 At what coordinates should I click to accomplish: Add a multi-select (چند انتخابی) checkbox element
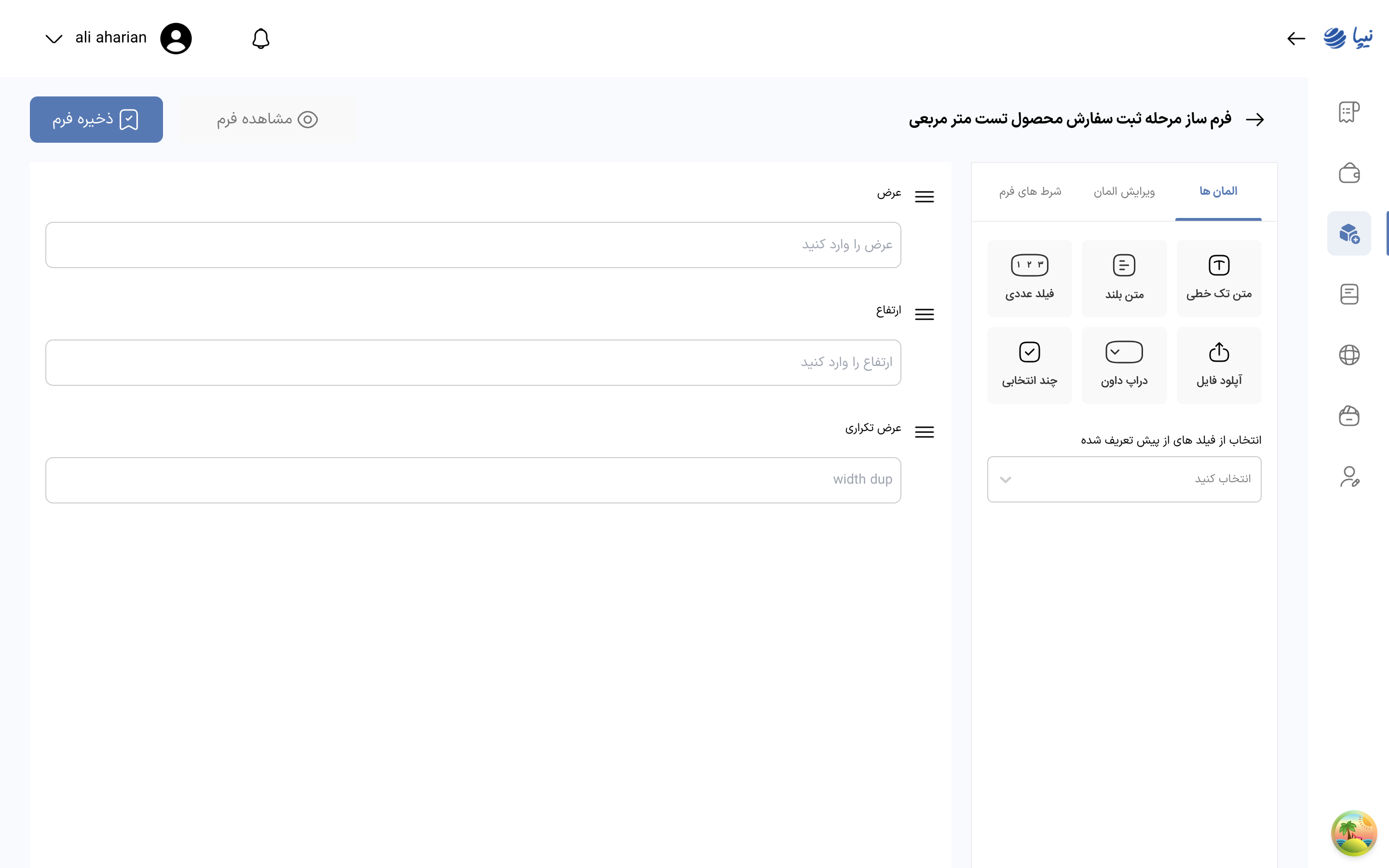tap(1029, 365)
